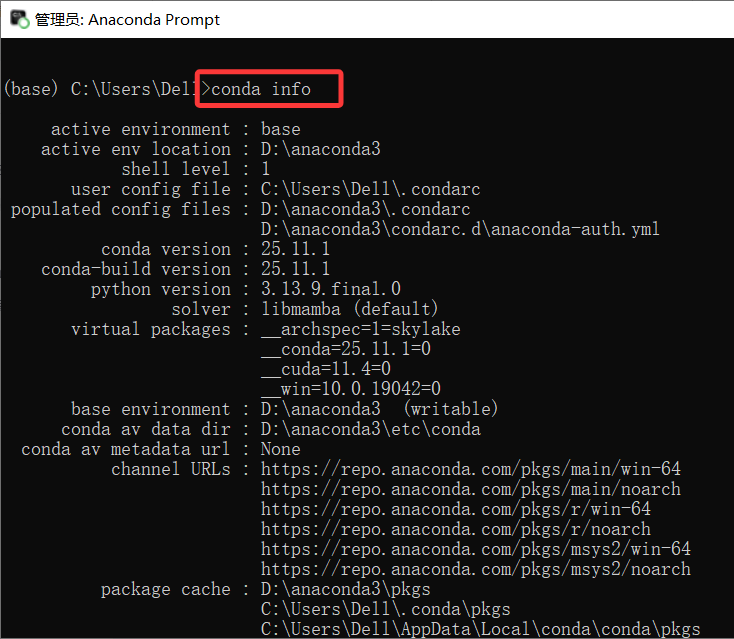This screenshot has width=734, height=639.
Task: Click the python version '3.13.9.final.0'
Action: [x=331, y=289]
